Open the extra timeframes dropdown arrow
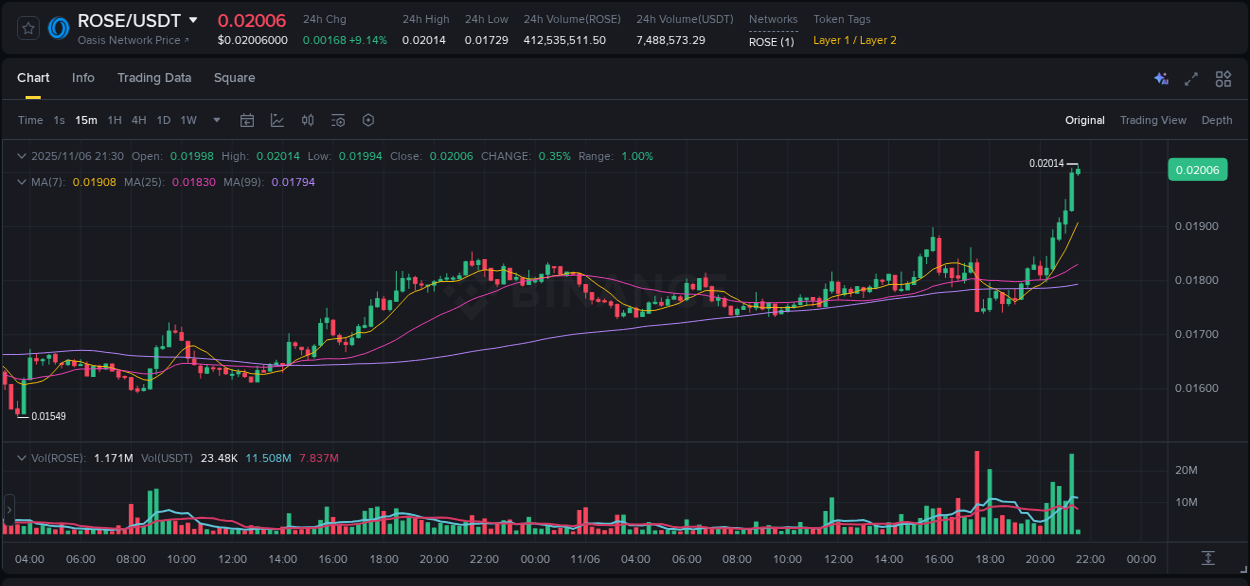This screenshot has height=586, width=1250. [215, 120]
